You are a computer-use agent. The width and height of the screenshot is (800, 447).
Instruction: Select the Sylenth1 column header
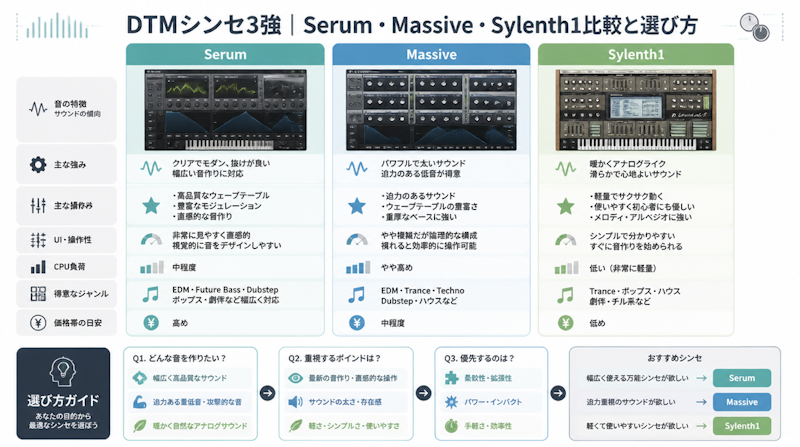pyautogui.click(x=636, y=54)
